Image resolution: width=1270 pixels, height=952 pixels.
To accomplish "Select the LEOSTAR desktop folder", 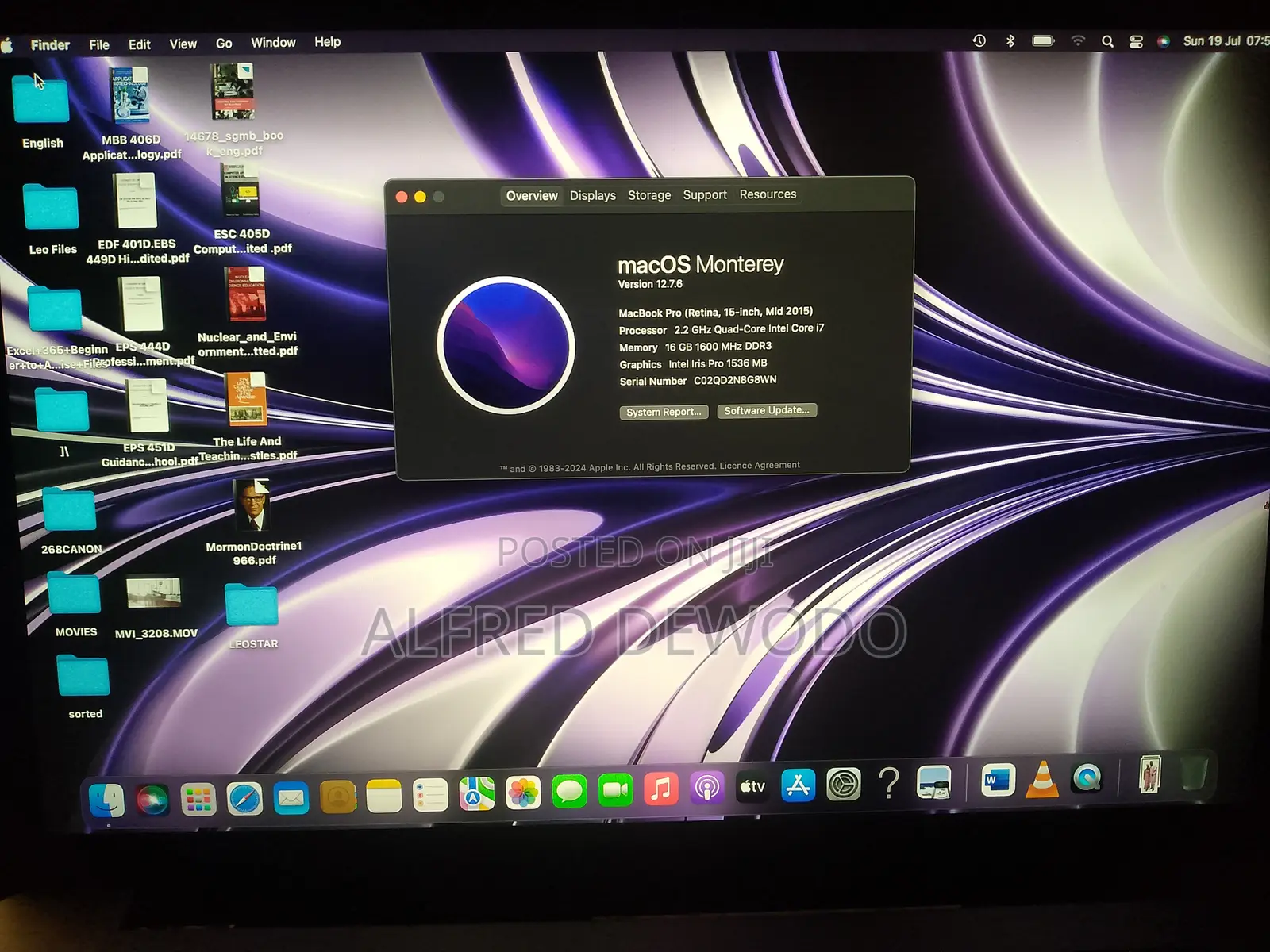I will click(252, 616).
